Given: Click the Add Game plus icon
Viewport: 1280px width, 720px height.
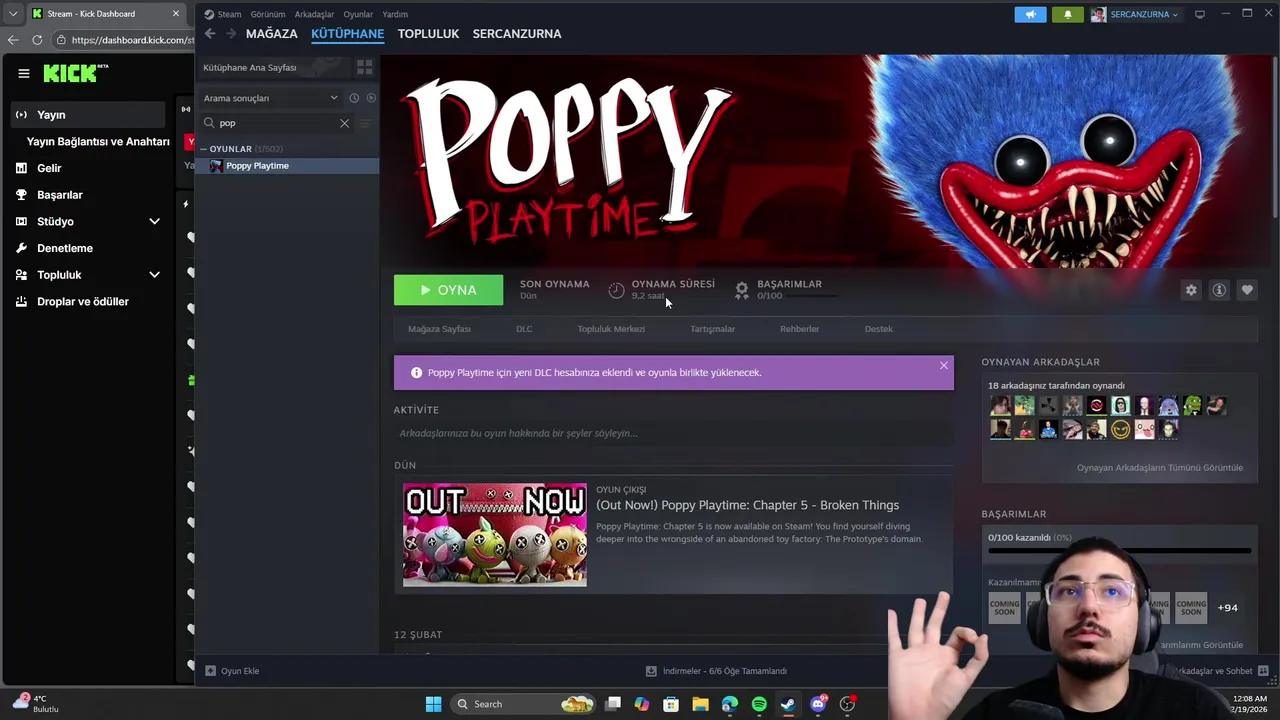Looking at the screenshot, I should [x=210, y=671].
